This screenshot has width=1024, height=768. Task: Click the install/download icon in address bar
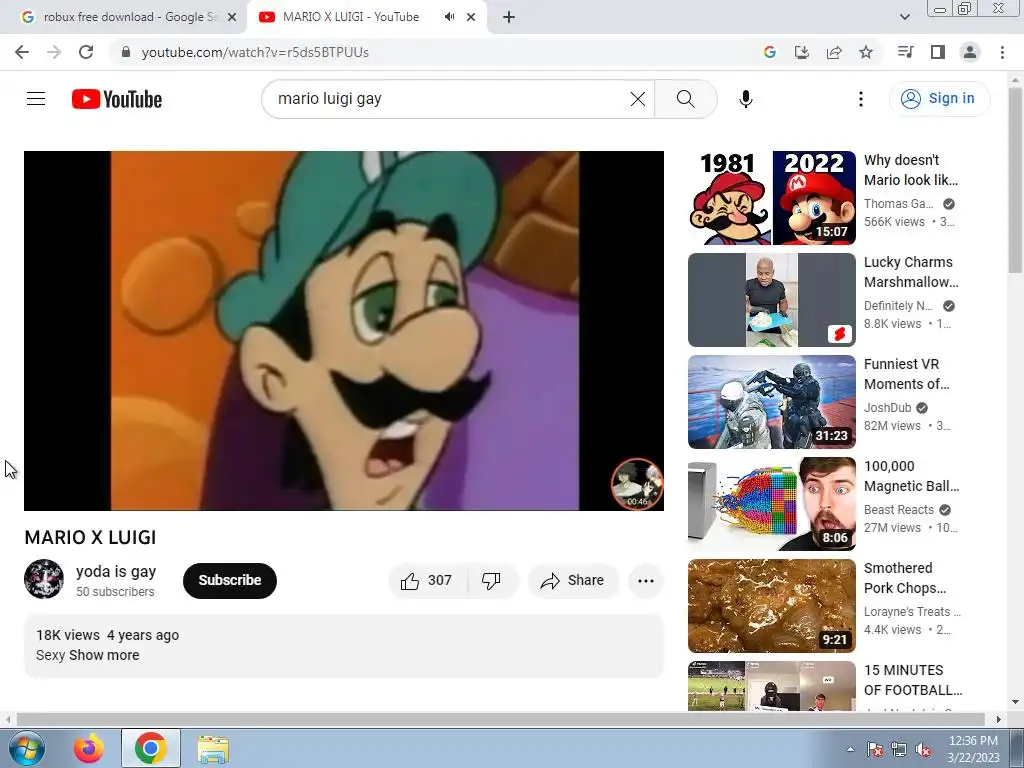pos(802,52)
